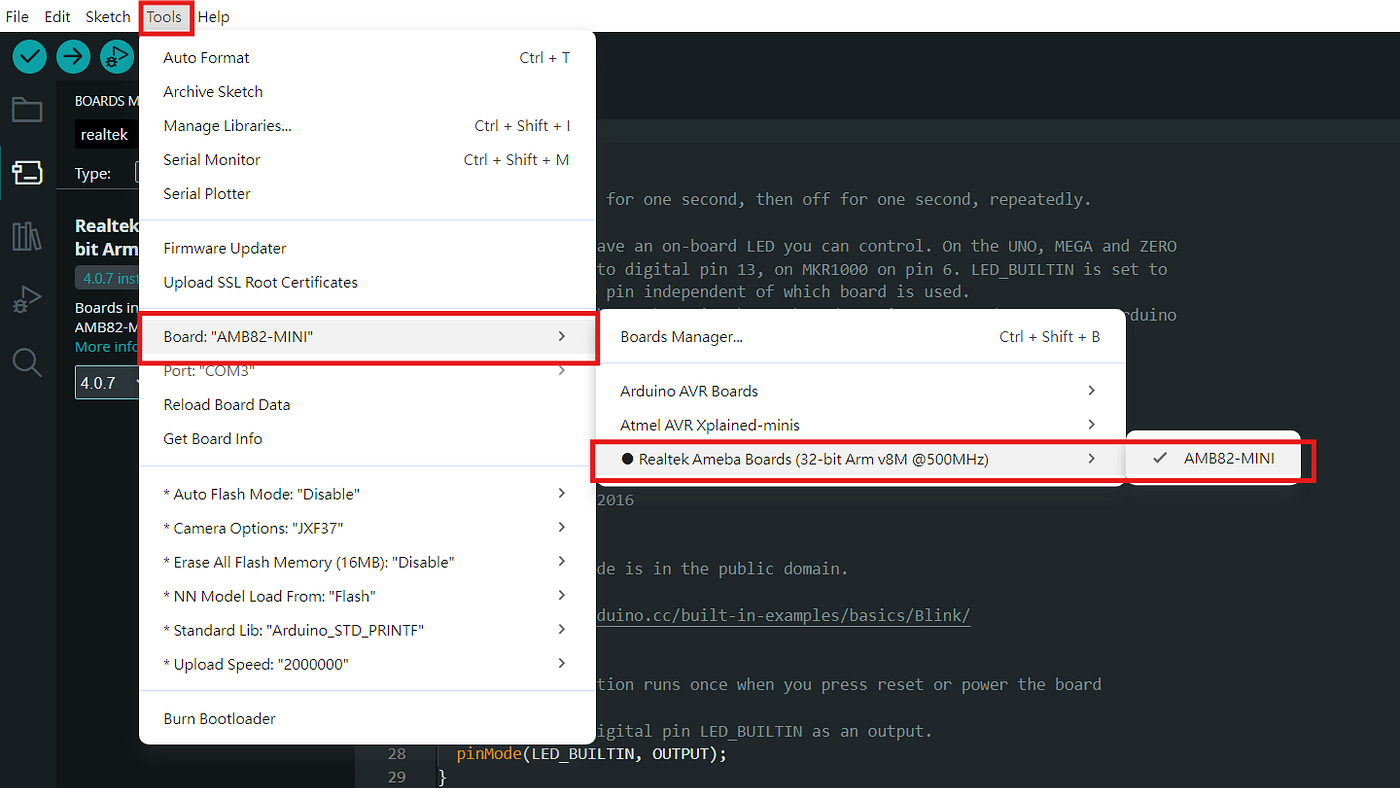Open the Sketch menu

coord(108,16)
